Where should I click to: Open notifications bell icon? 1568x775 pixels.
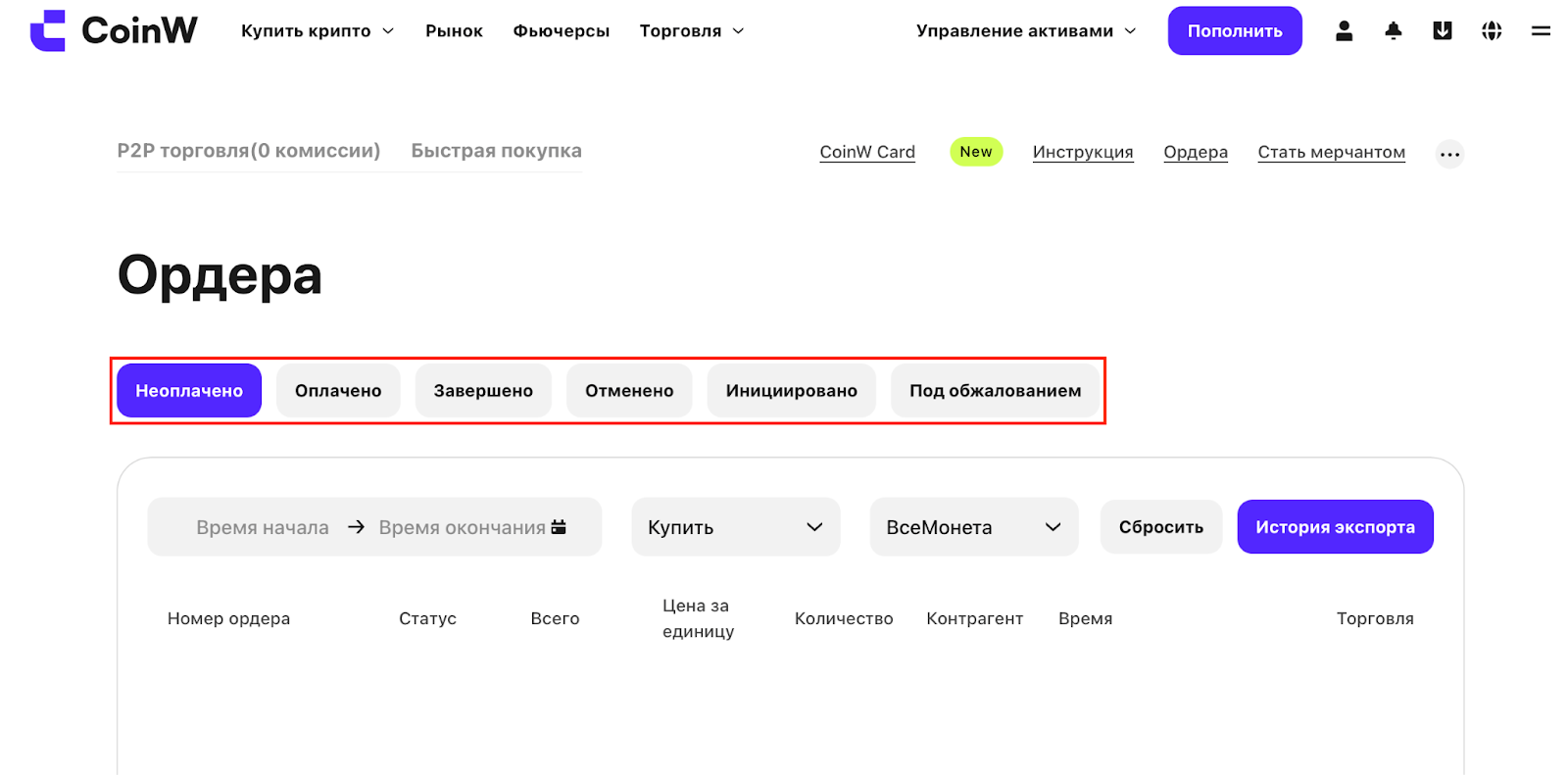click(x=1393, y=31)
